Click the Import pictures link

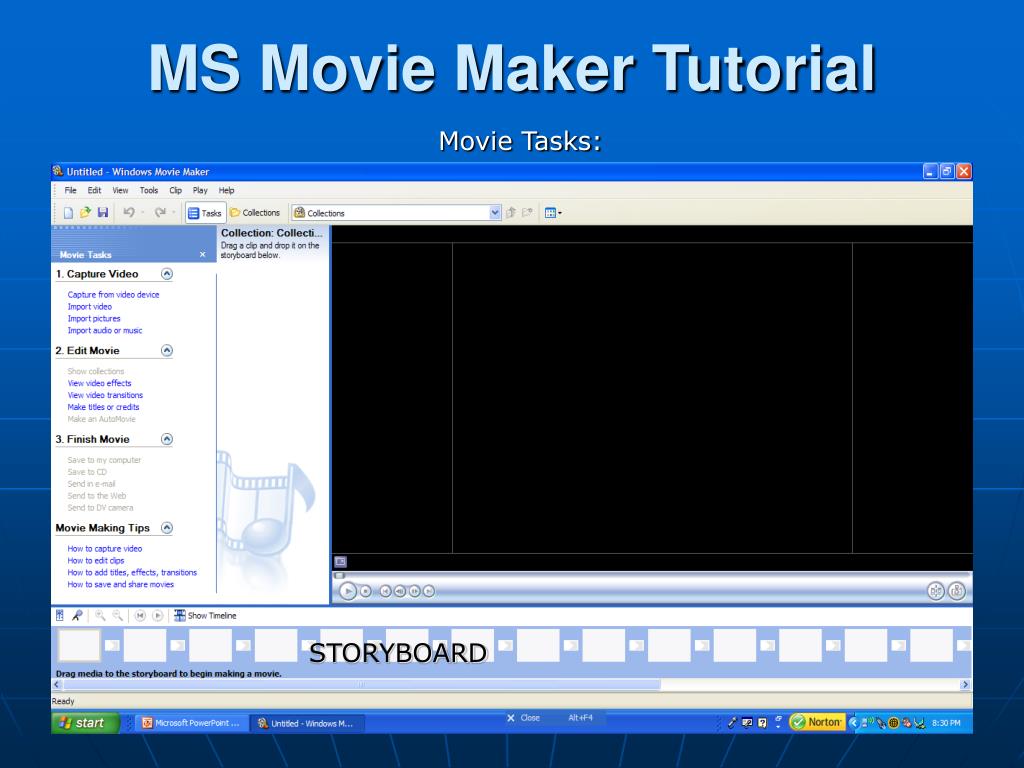click(x=94, y=319)
